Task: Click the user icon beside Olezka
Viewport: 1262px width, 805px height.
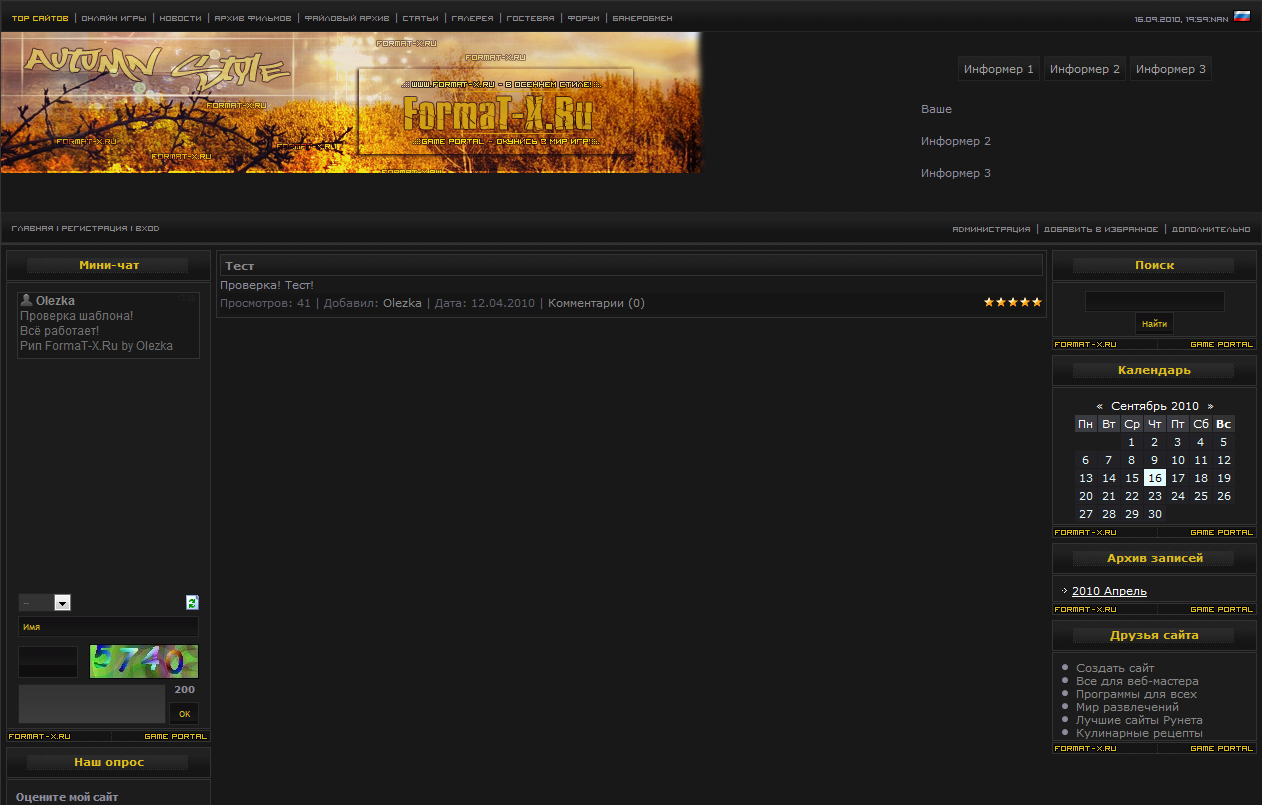Action: tap(26, 300)
